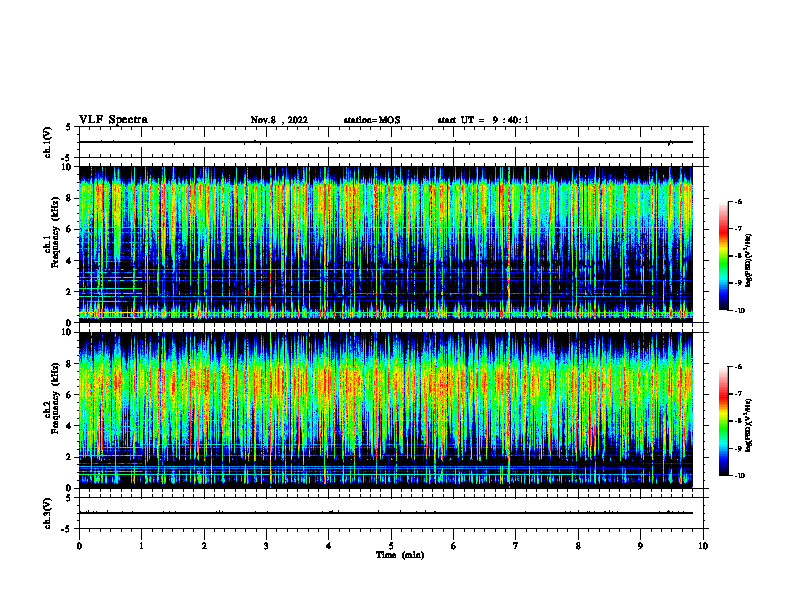Select the ch.1 "Frequency (kHz)" axis label

pyautogui.click(x=55, y=233)
